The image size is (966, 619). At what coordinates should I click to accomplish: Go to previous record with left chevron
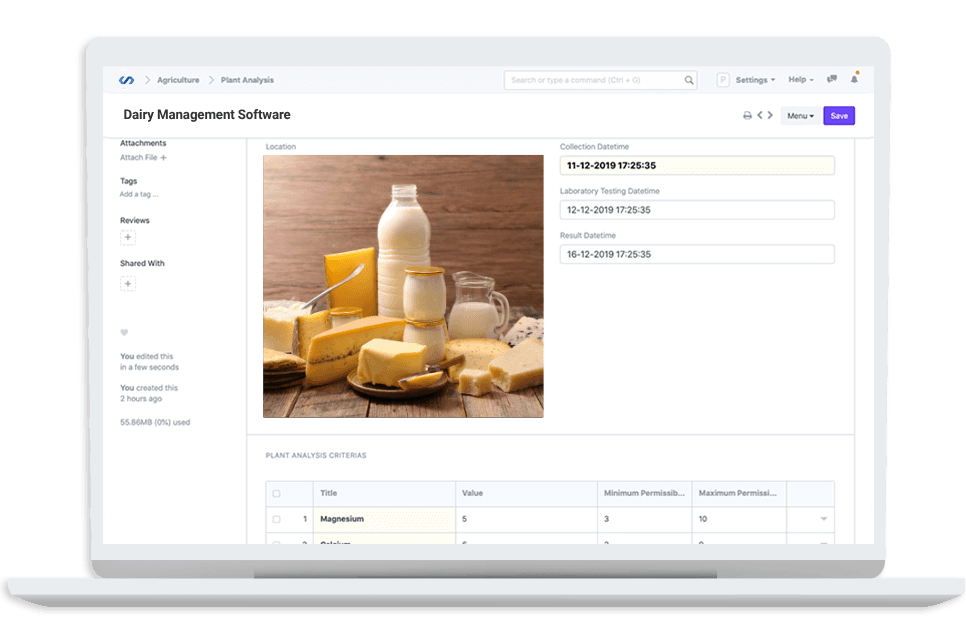760,115
